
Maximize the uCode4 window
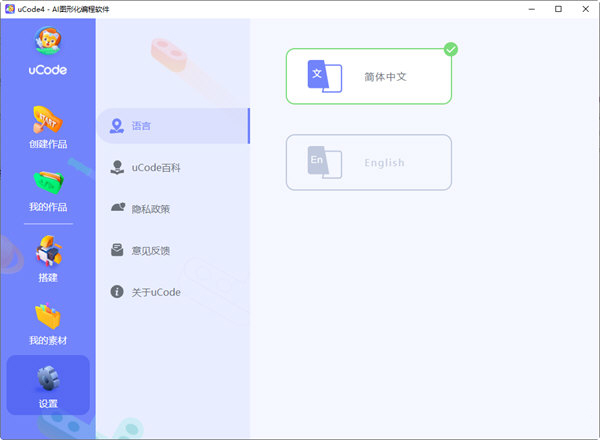tap(558, 9)
